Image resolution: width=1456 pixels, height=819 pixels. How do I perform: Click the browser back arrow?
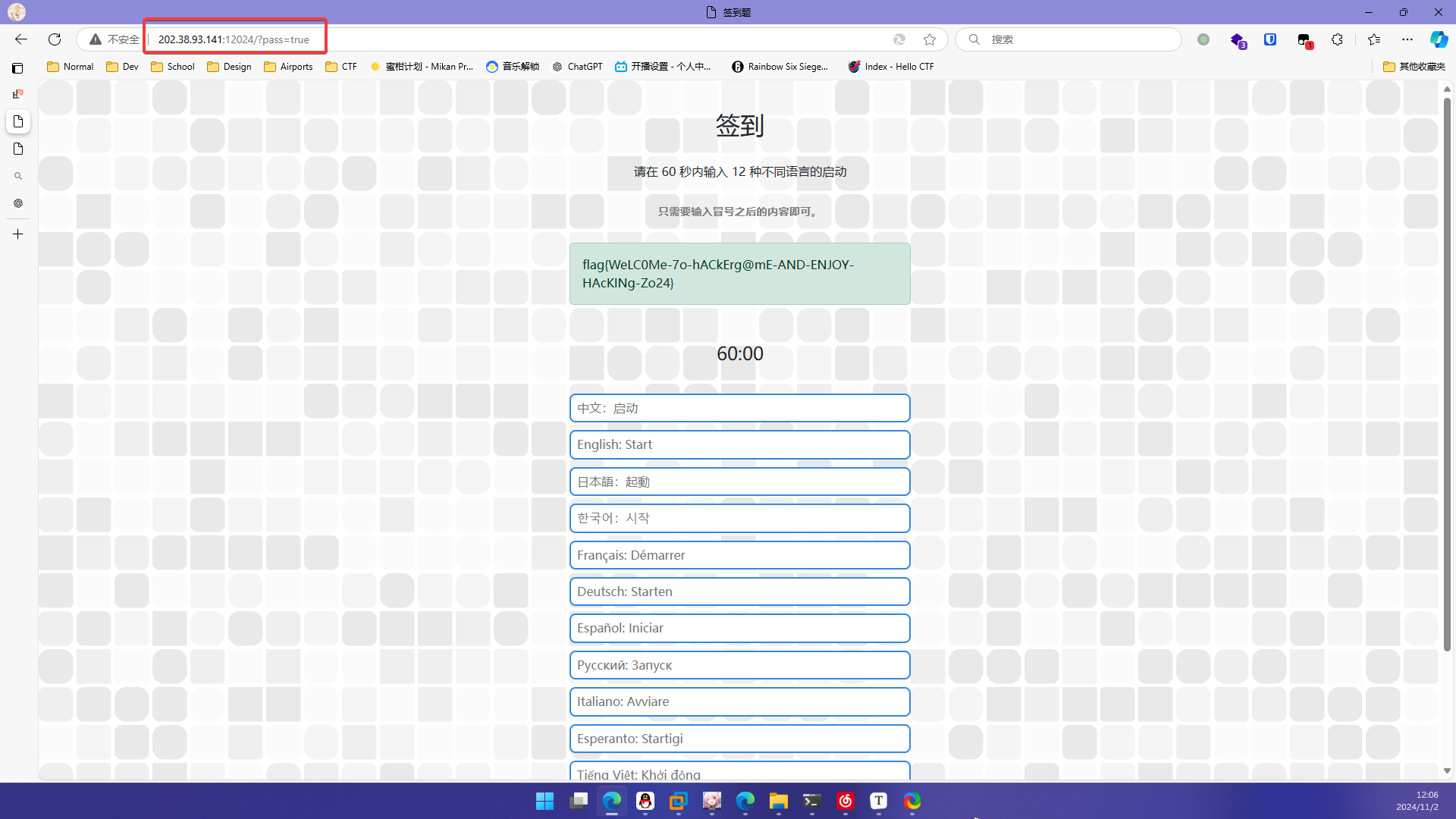tap(21, 39)
